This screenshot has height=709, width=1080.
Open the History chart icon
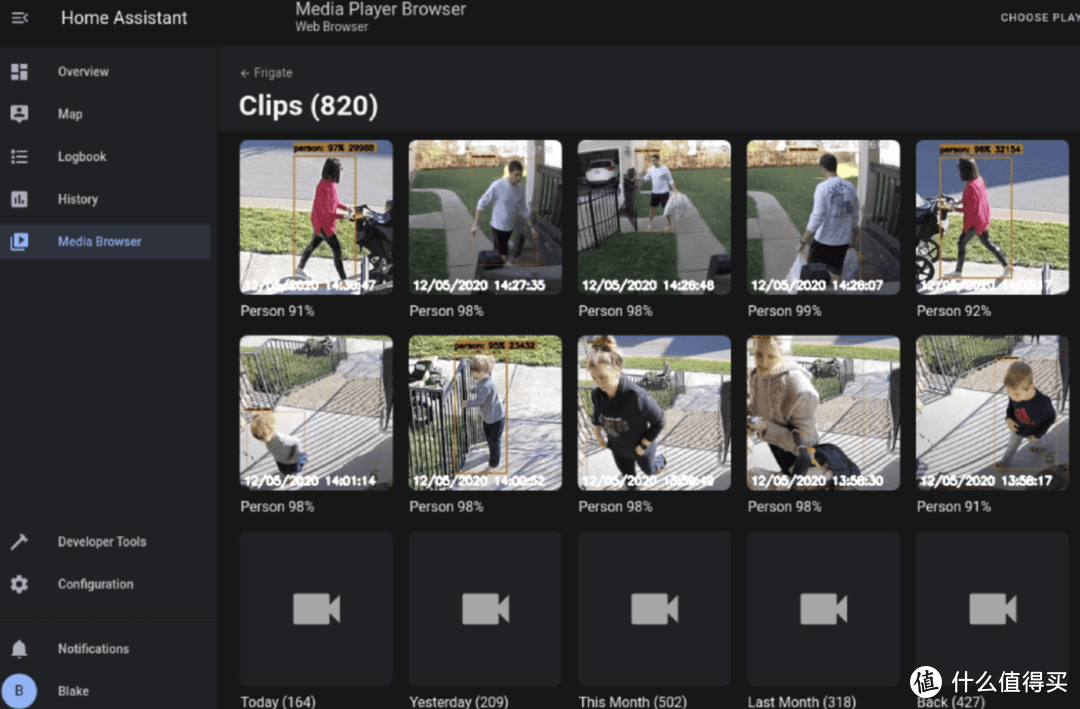pyautogui.click(x=19, y=199)
